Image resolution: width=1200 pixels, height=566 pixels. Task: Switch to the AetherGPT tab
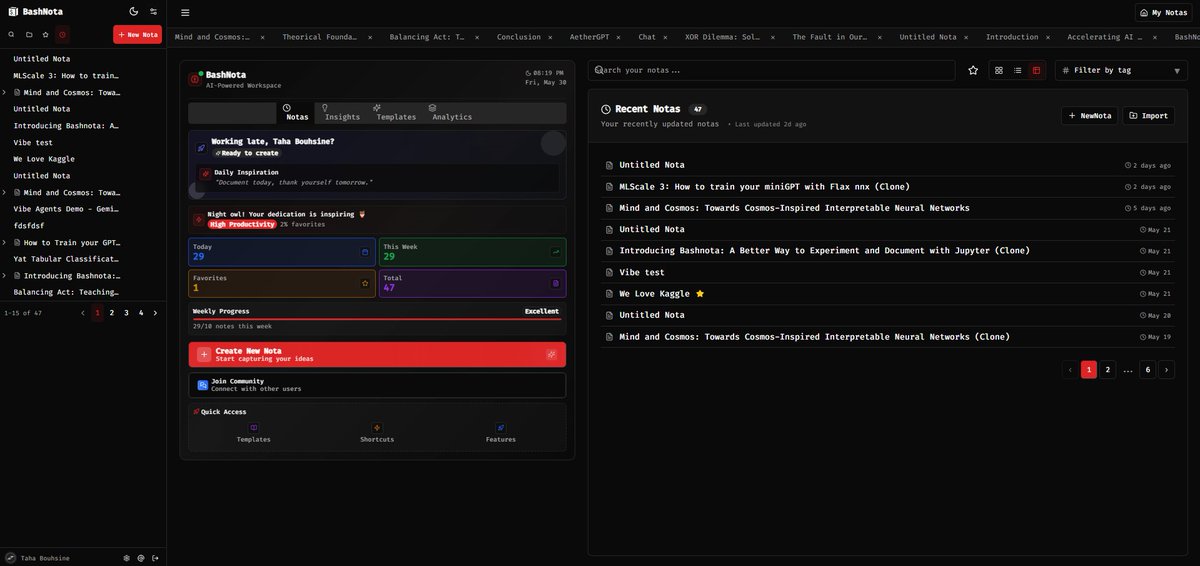588,37
